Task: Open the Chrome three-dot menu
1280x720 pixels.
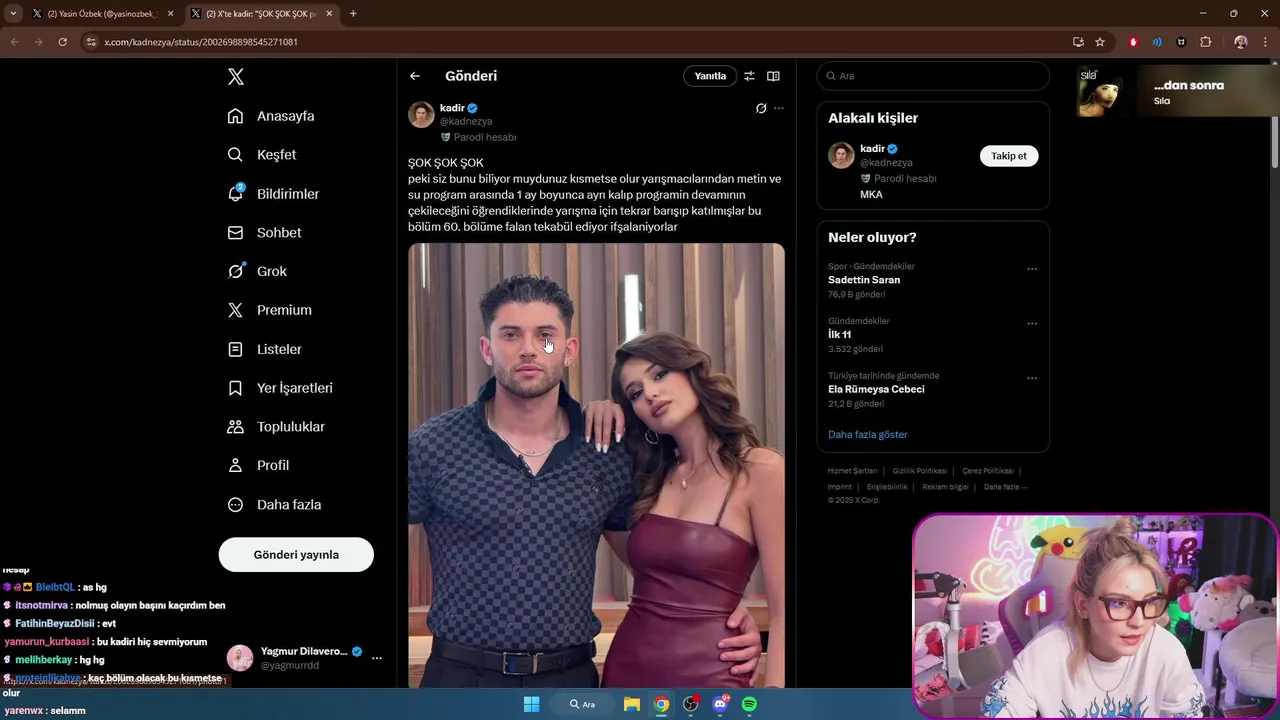Action: point(1265,42)
